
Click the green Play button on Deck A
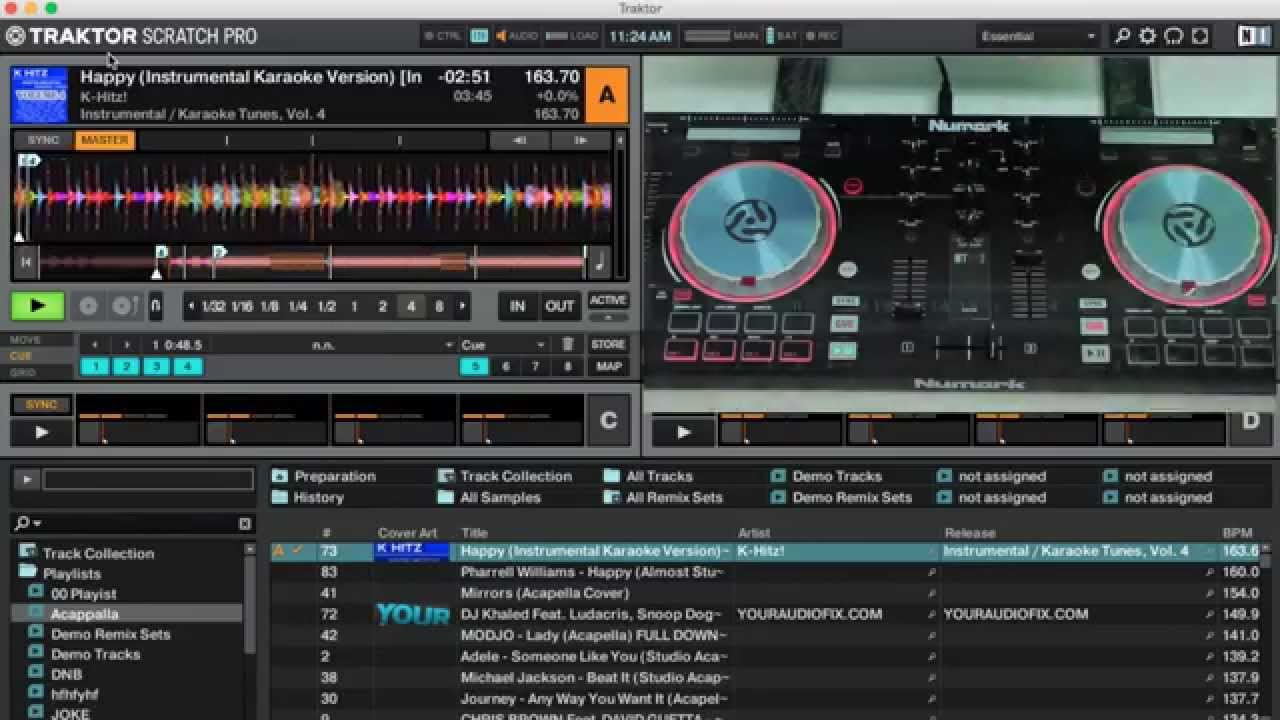point(38,306)
